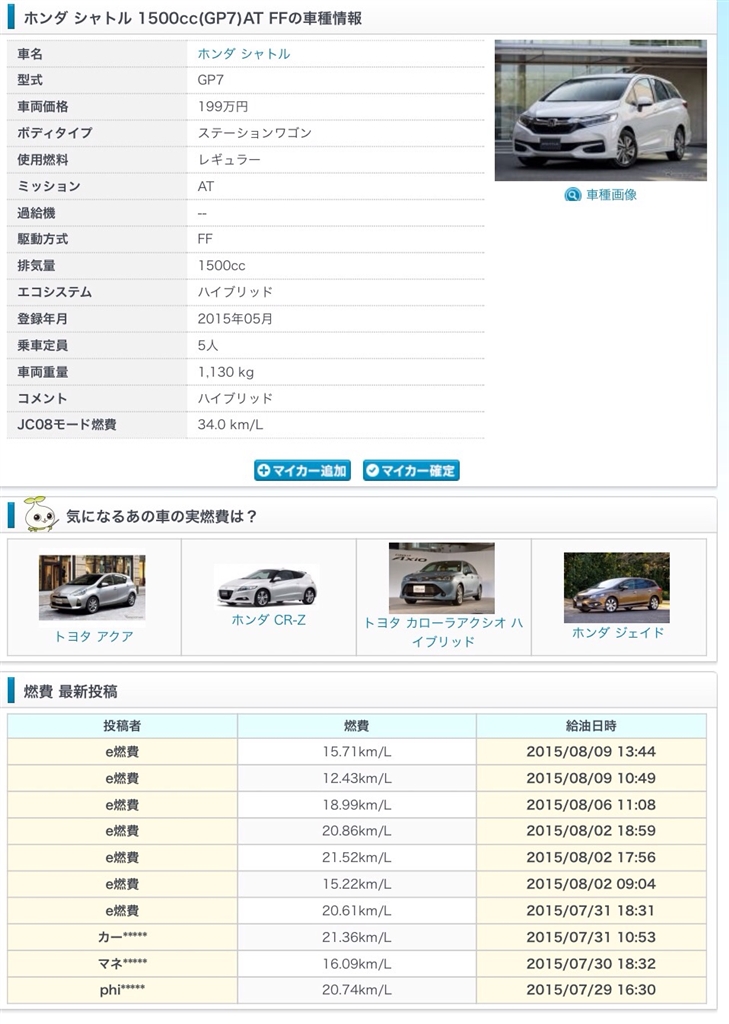Select the 20.61km/L fuel entry

(x=357, y=910)
